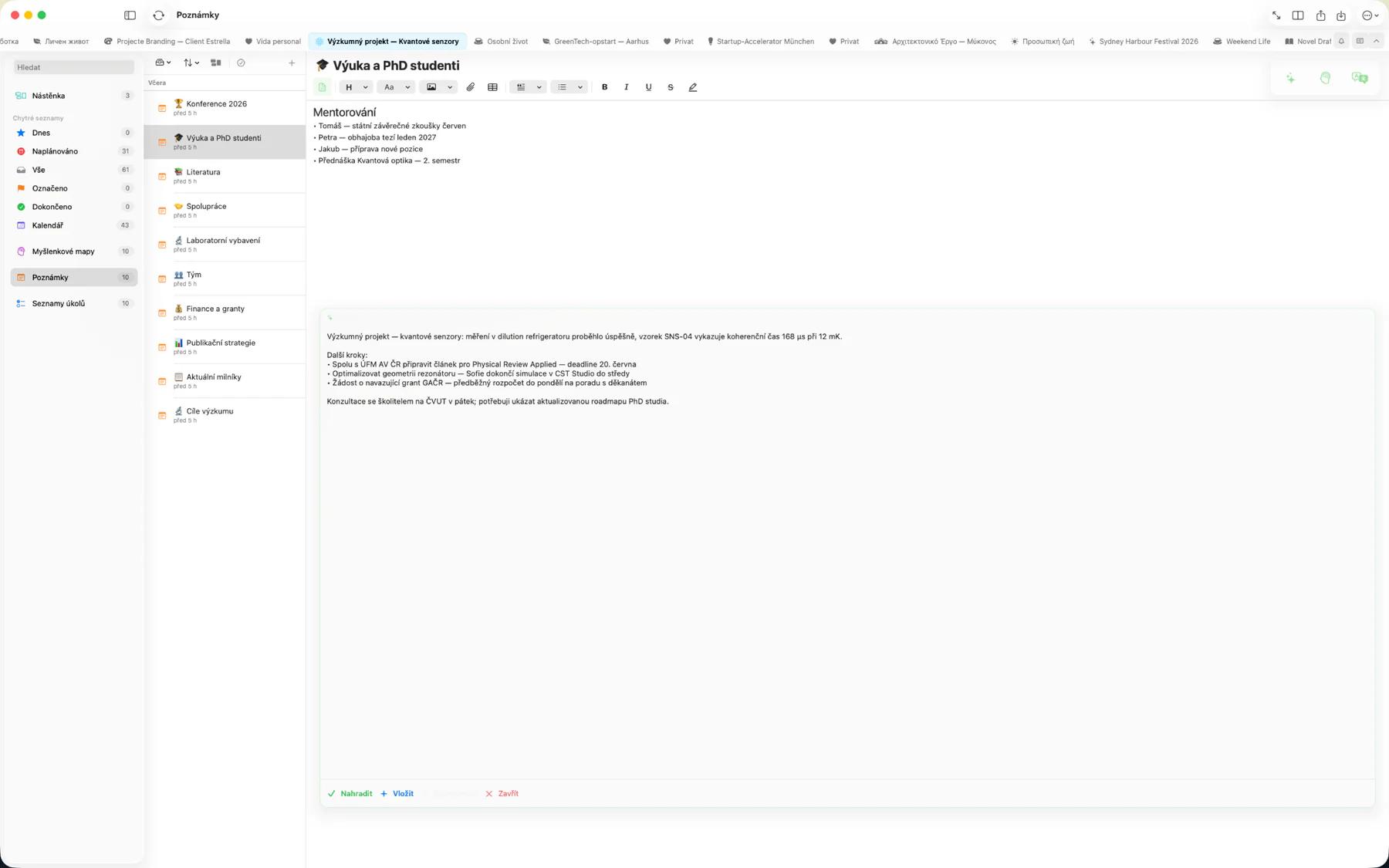Select the highlighter pen tool
The image size is (1389, 868).
[692, 87]
